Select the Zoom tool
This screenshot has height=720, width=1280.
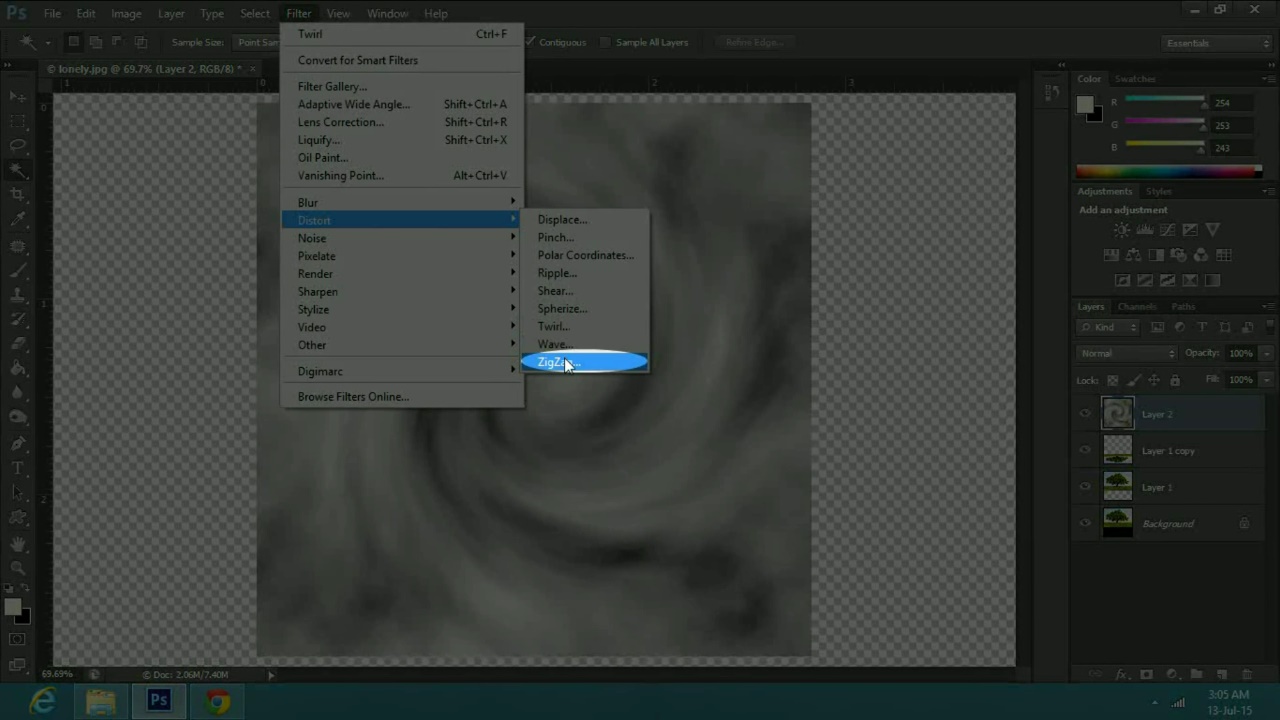(x=18, y=567)
